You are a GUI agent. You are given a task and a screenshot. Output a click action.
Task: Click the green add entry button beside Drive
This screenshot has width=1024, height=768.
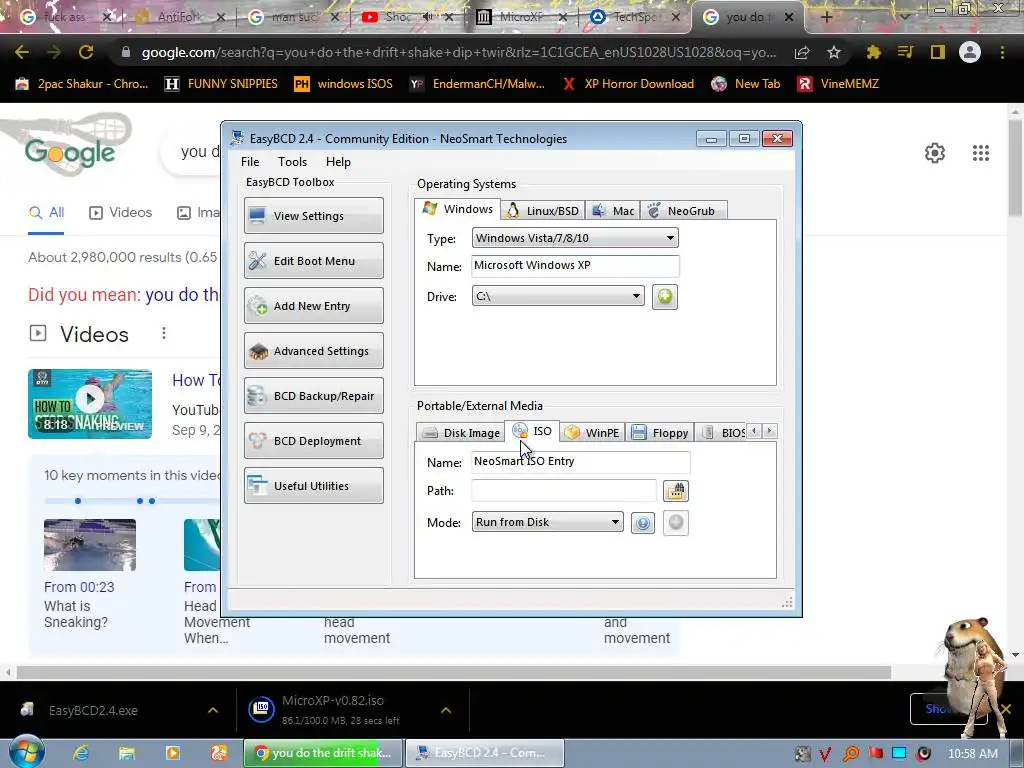click(664, 296)
